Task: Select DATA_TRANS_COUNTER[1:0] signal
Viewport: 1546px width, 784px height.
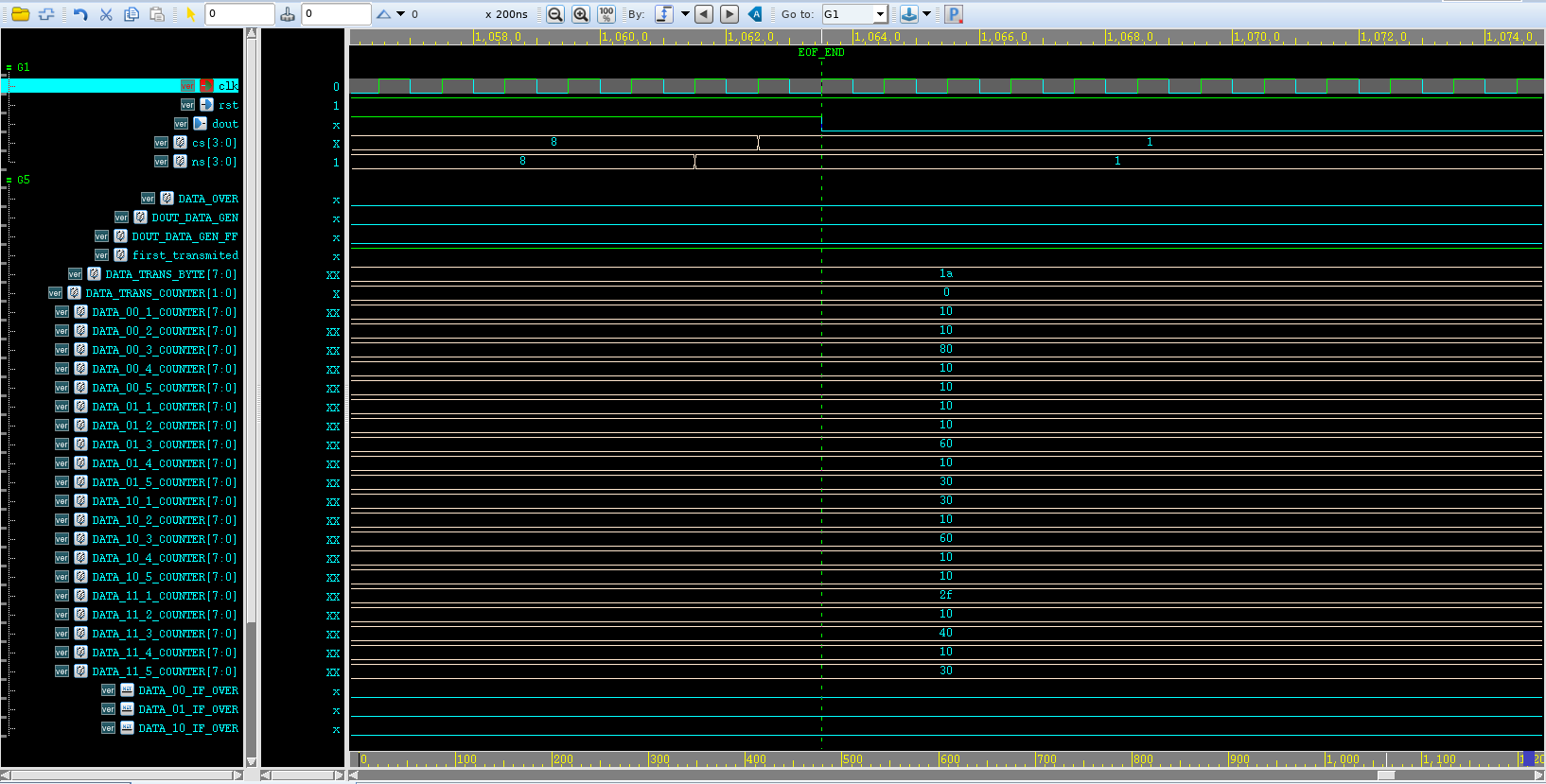Action: point(162,293)
